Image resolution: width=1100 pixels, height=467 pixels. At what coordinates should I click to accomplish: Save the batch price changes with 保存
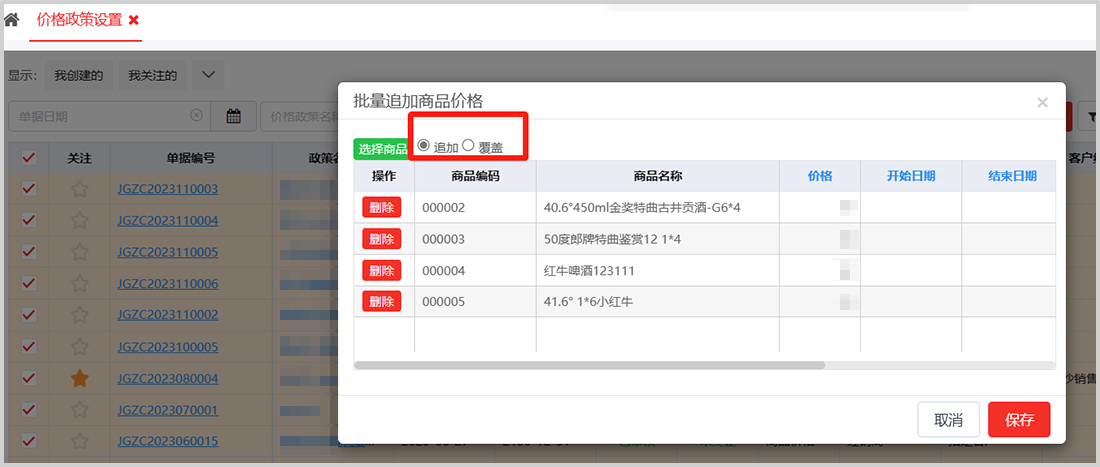1018,419
